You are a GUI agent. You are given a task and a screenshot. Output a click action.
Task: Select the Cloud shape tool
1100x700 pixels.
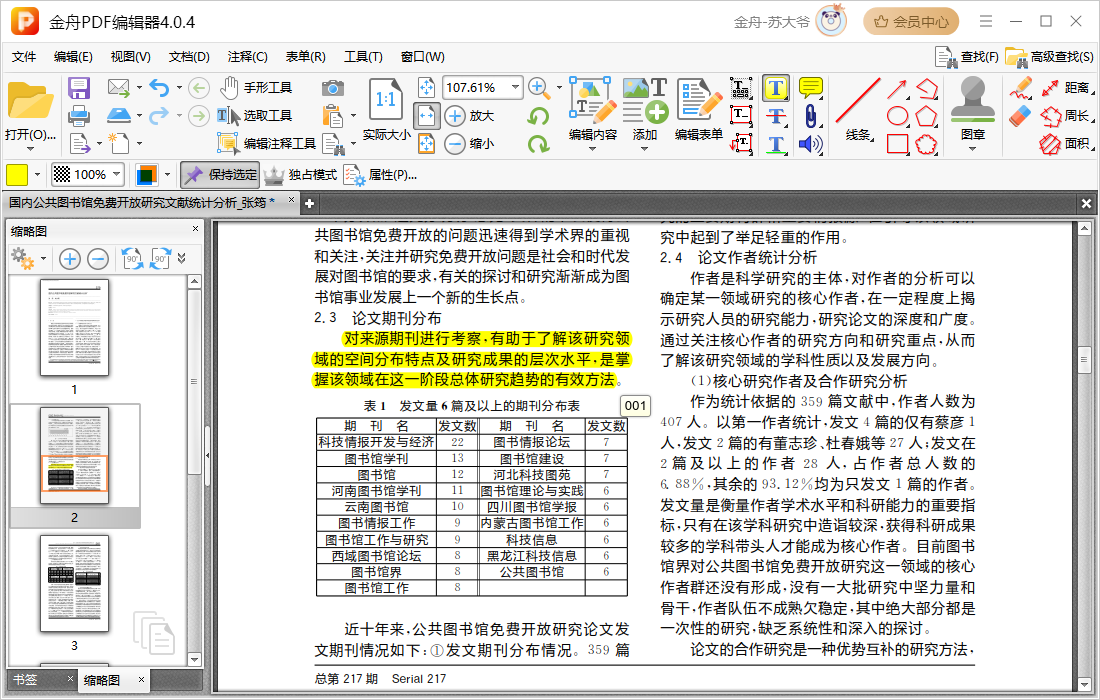926,144
